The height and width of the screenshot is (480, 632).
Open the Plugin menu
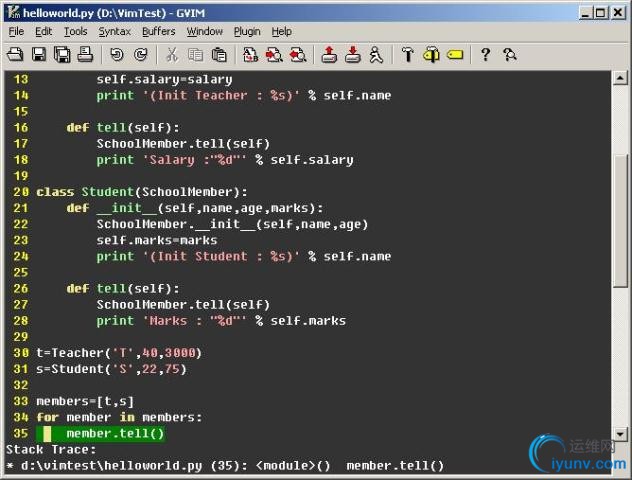(x=247, y=31)
